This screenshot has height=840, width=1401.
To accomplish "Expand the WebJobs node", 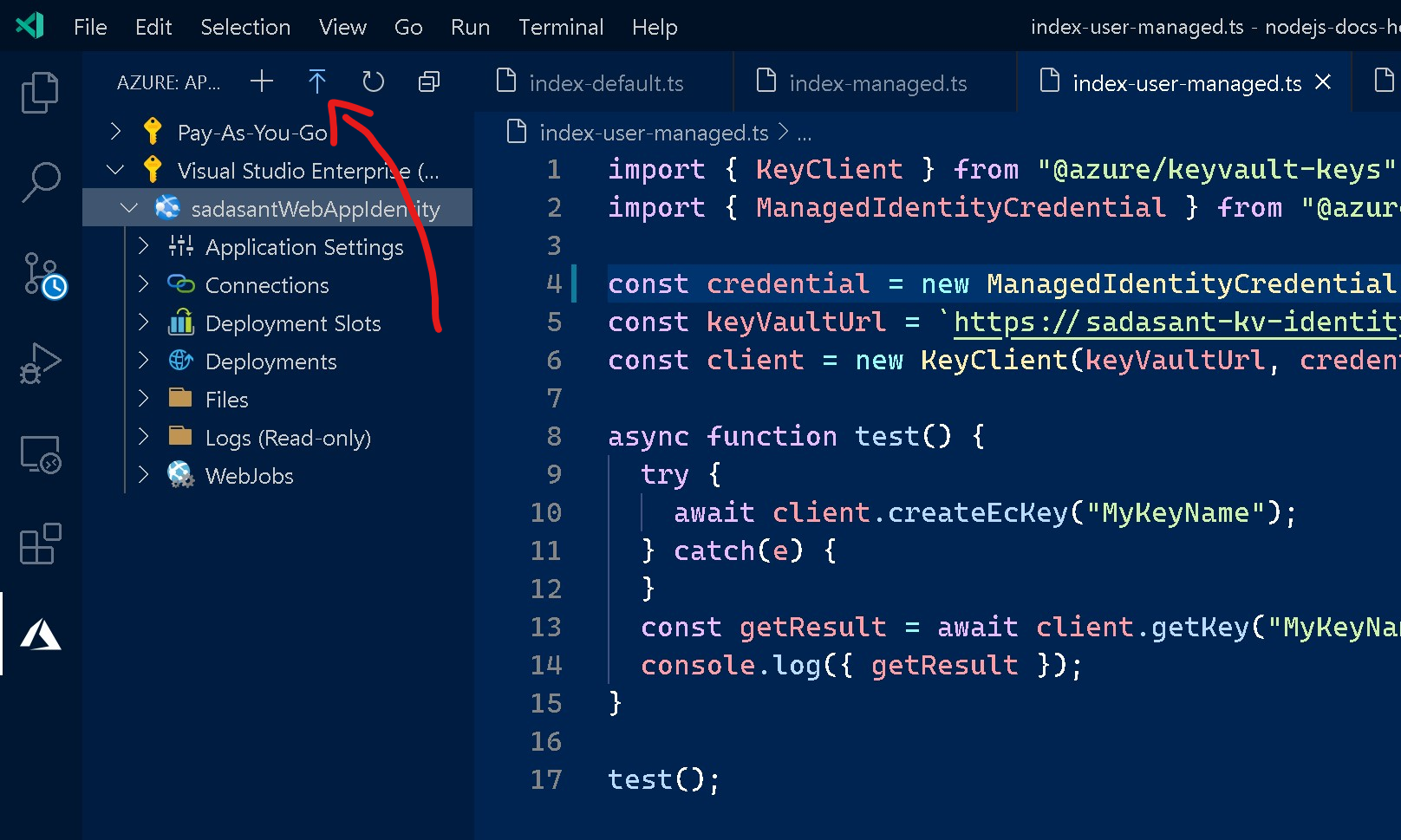I will tap(144, 475).
